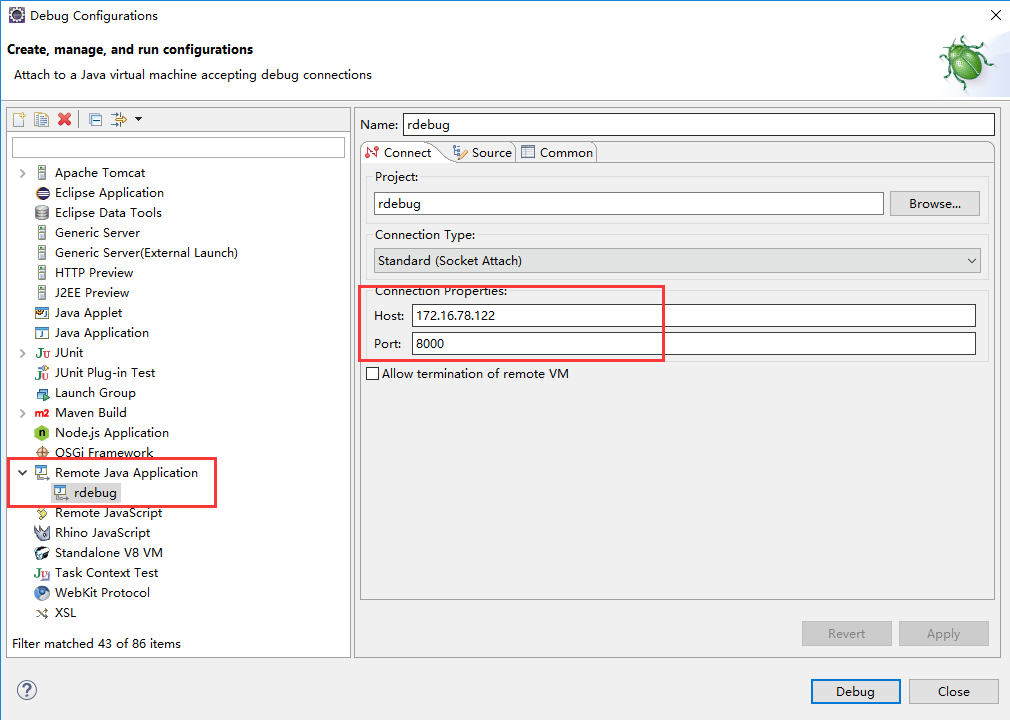Select the WebKit Protocol label

[102, 592]
